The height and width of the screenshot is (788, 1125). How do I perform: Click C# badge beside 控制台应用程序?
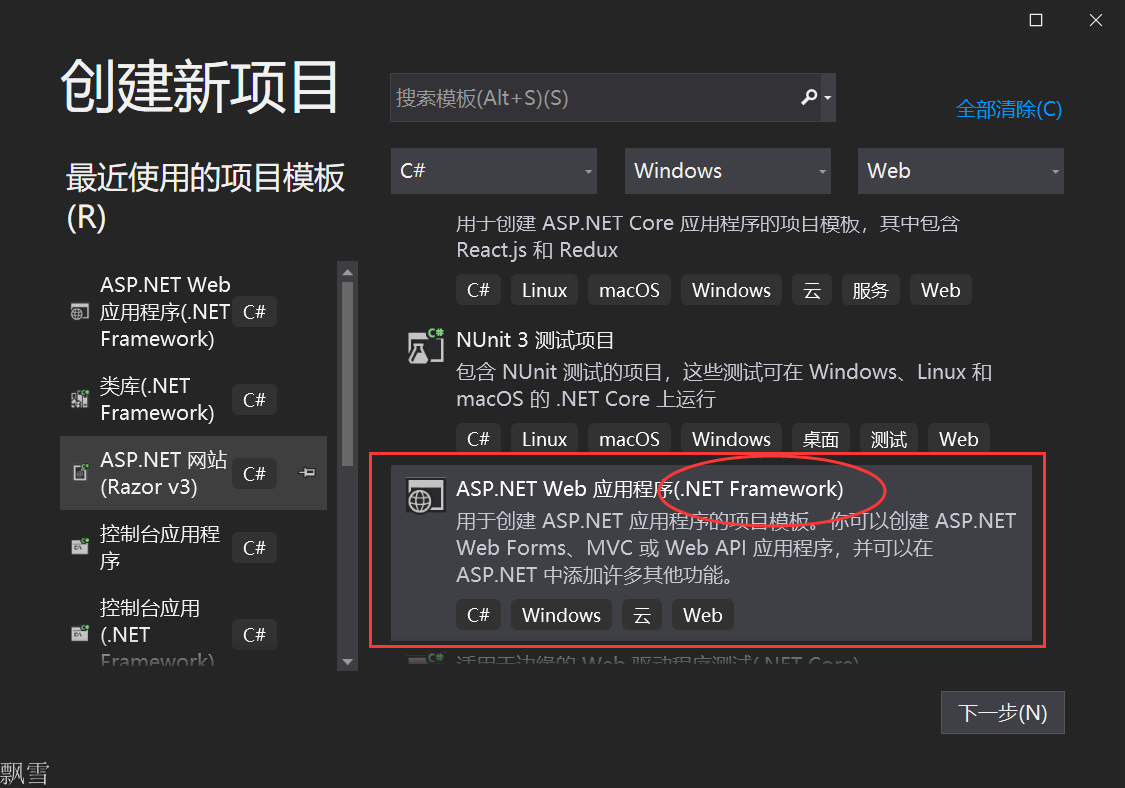(x=255, y=548)
